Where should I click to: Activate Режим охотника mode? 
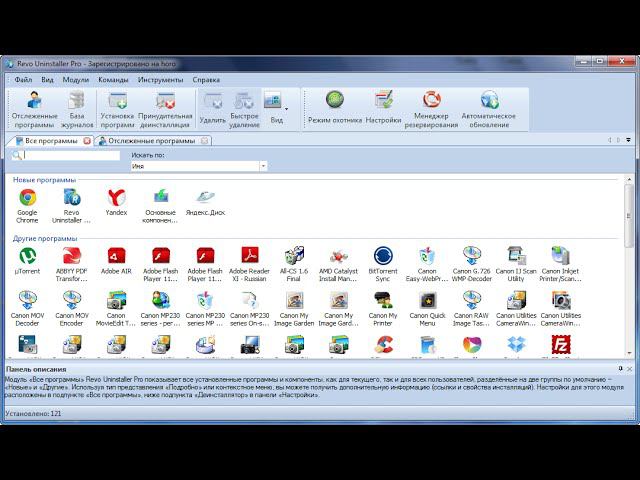click(335, 107)
